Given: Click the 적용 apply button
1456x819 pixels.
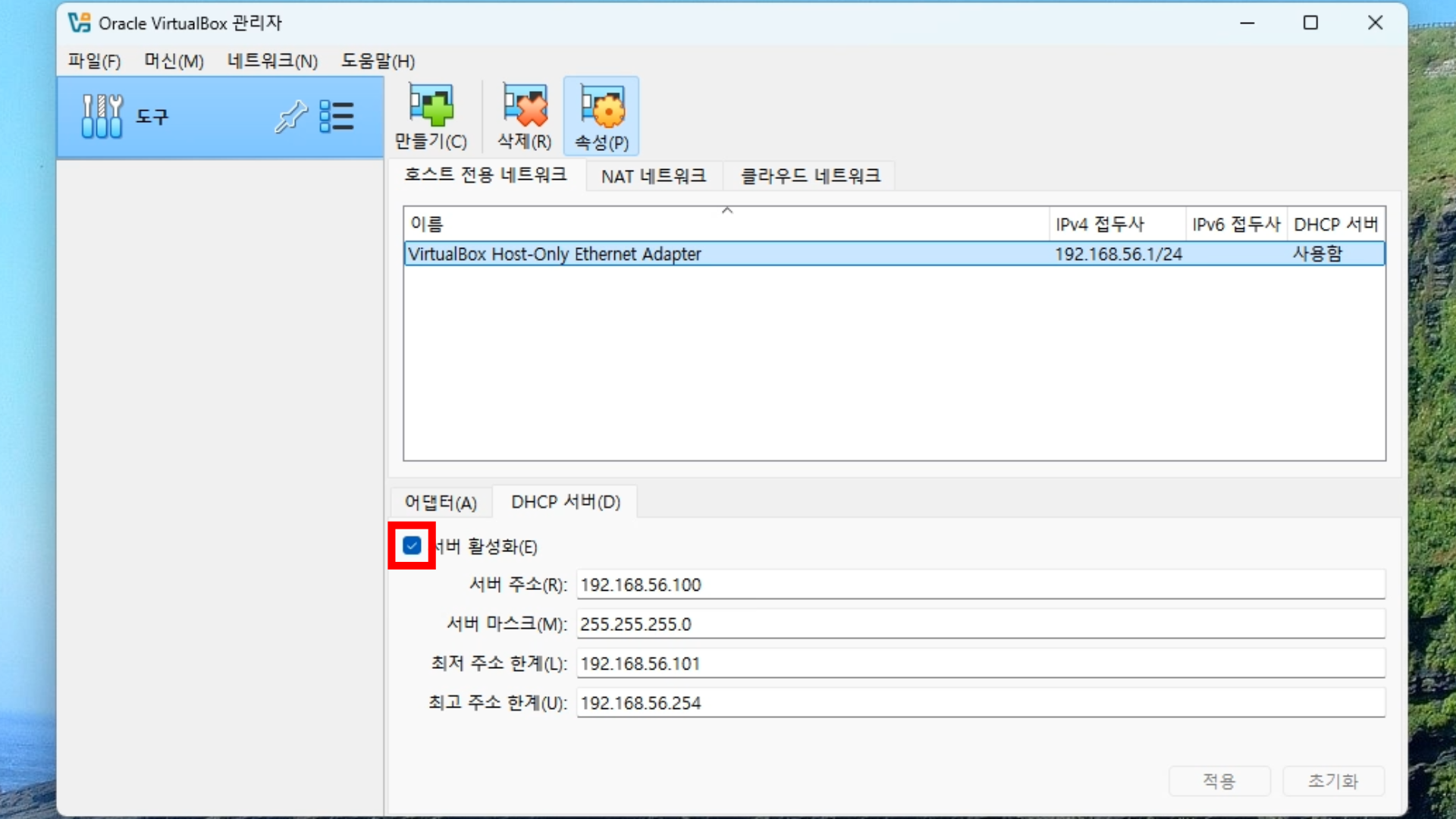Looking at the screenshot, I should pos(1219,781).
